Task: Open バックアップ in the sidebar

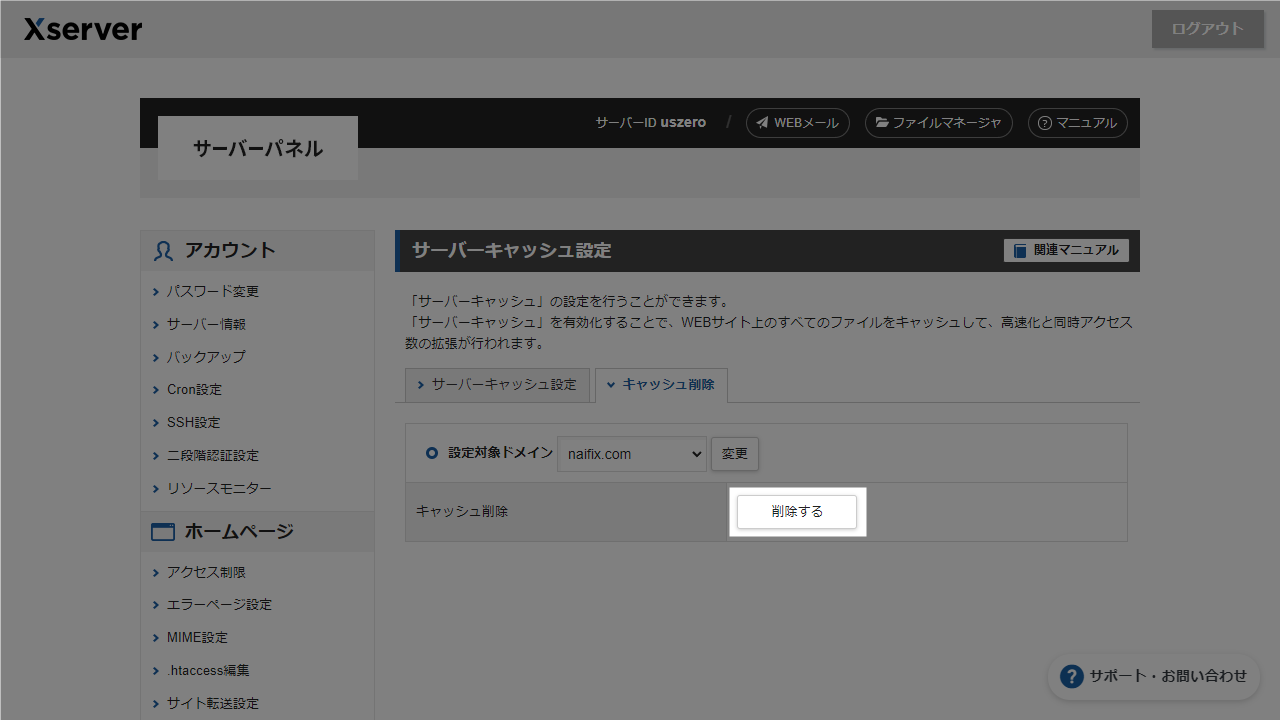Action: click(x=206, y=357)
